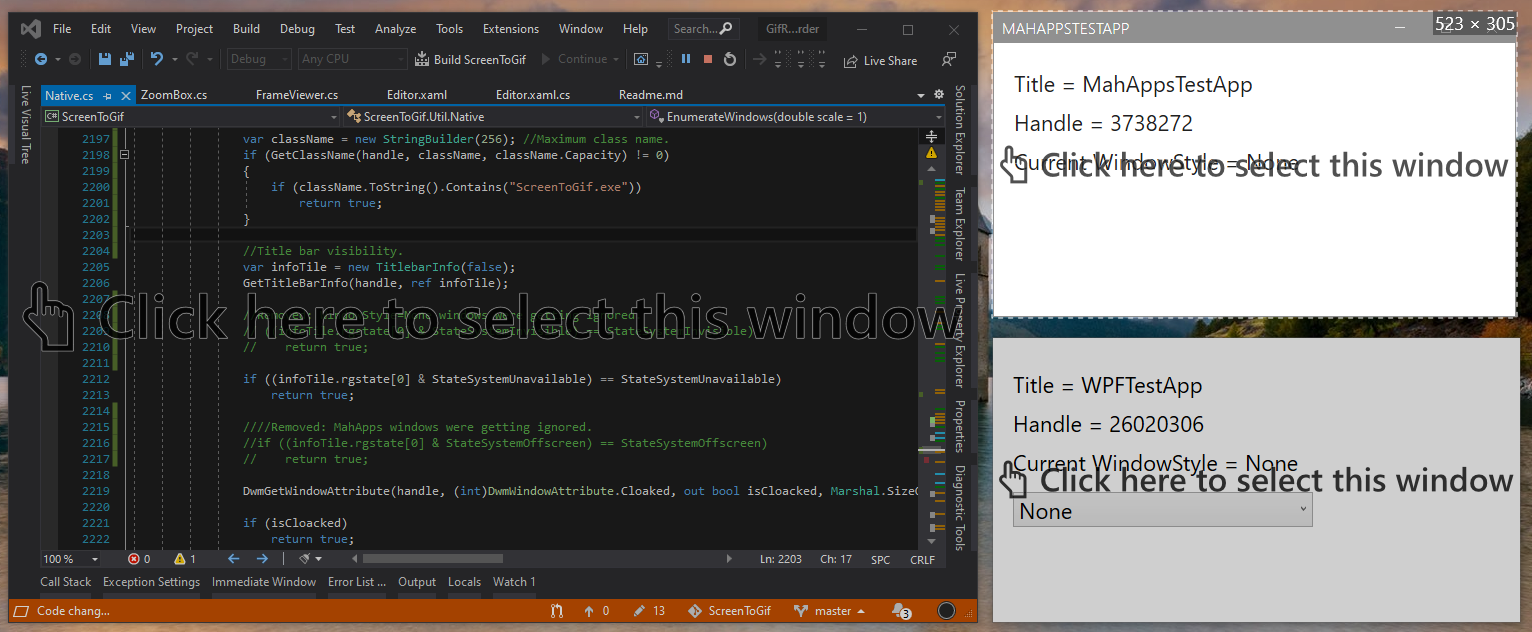Click the Live Share button
Viewport: 1532px width, 632px height.
pos(880,60)
